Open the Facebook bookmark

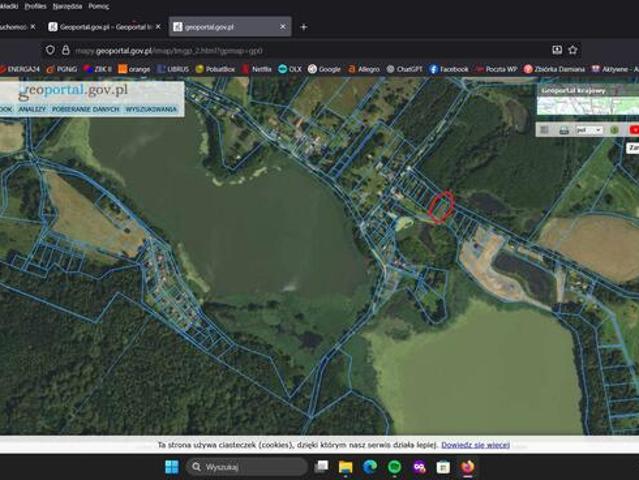(x=449, y=69)
